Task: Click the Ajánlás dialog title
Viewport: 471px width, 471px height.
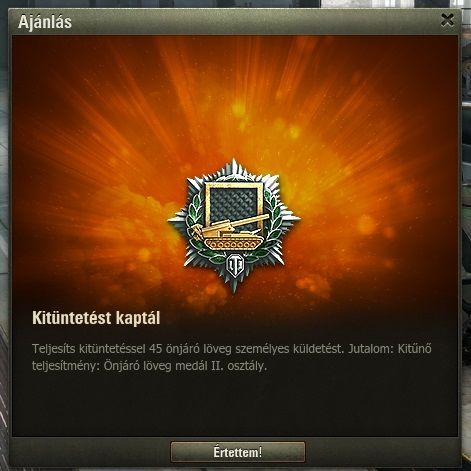Action: 45,22
